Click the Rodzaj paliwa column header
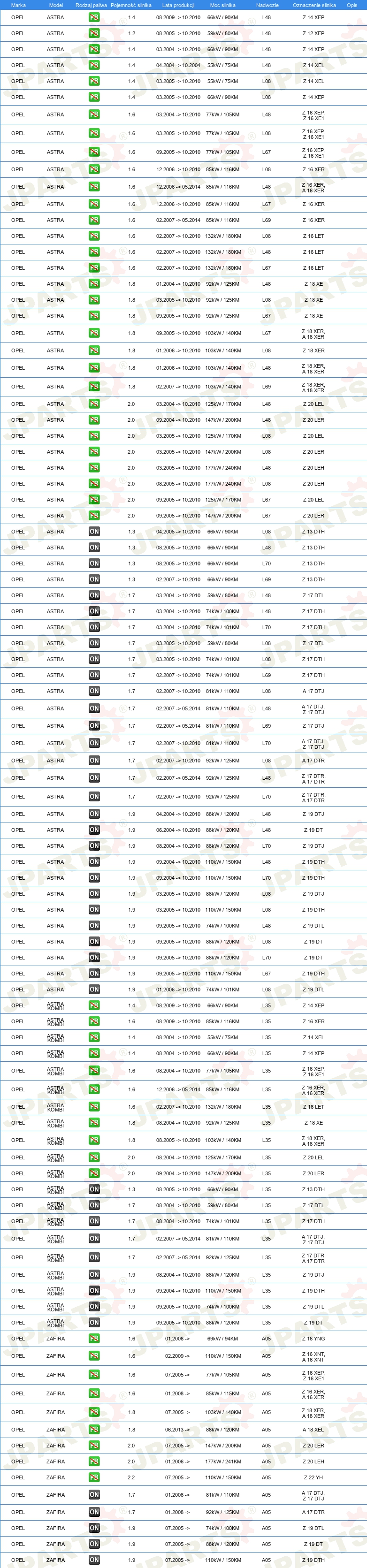 click(92, 5)
